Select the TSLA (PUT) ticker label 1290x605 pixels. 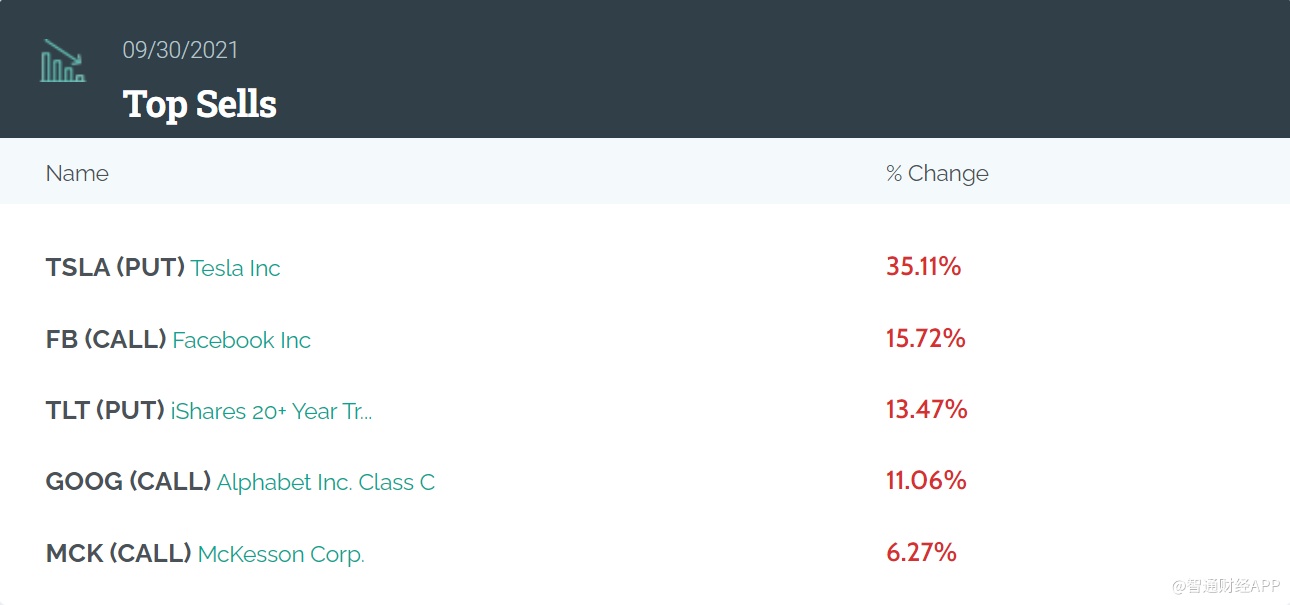tap(115, 268)
